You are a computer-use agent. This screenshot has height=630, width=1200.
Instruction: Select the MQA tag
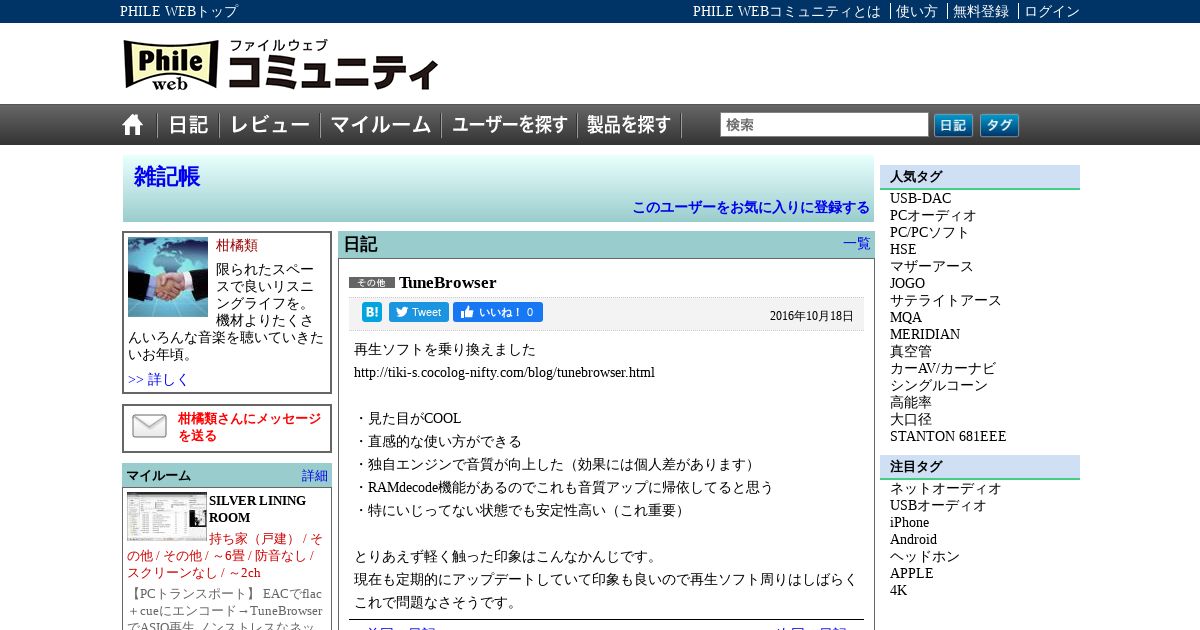(906, 317)
